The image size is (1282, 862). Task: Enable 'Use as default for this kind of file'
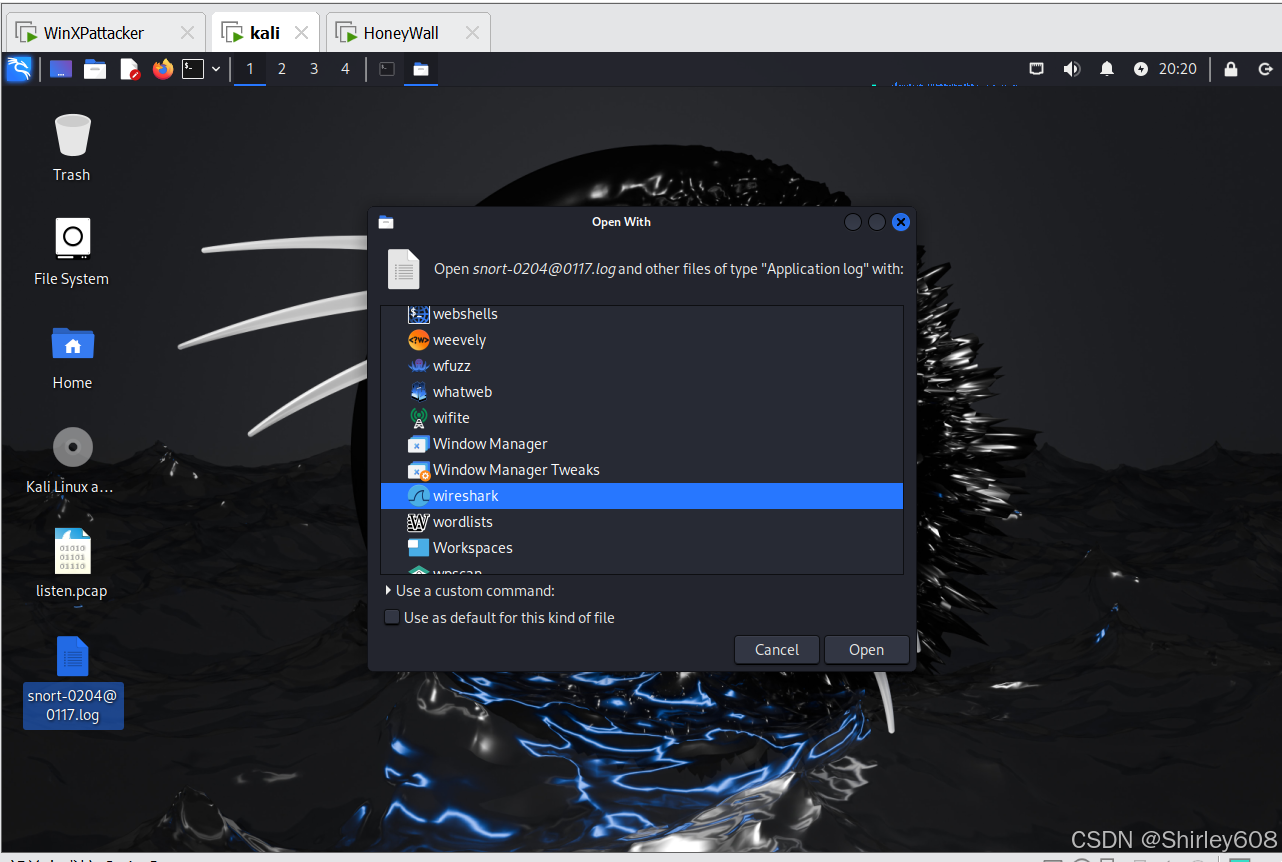click(x=392, y=618)
